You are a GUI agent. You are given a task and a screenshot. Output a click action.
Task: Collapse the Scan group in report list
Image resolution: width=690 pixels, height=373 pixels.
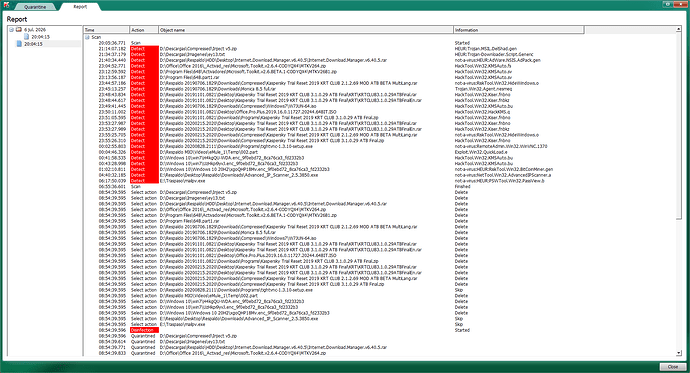point(88,37)
